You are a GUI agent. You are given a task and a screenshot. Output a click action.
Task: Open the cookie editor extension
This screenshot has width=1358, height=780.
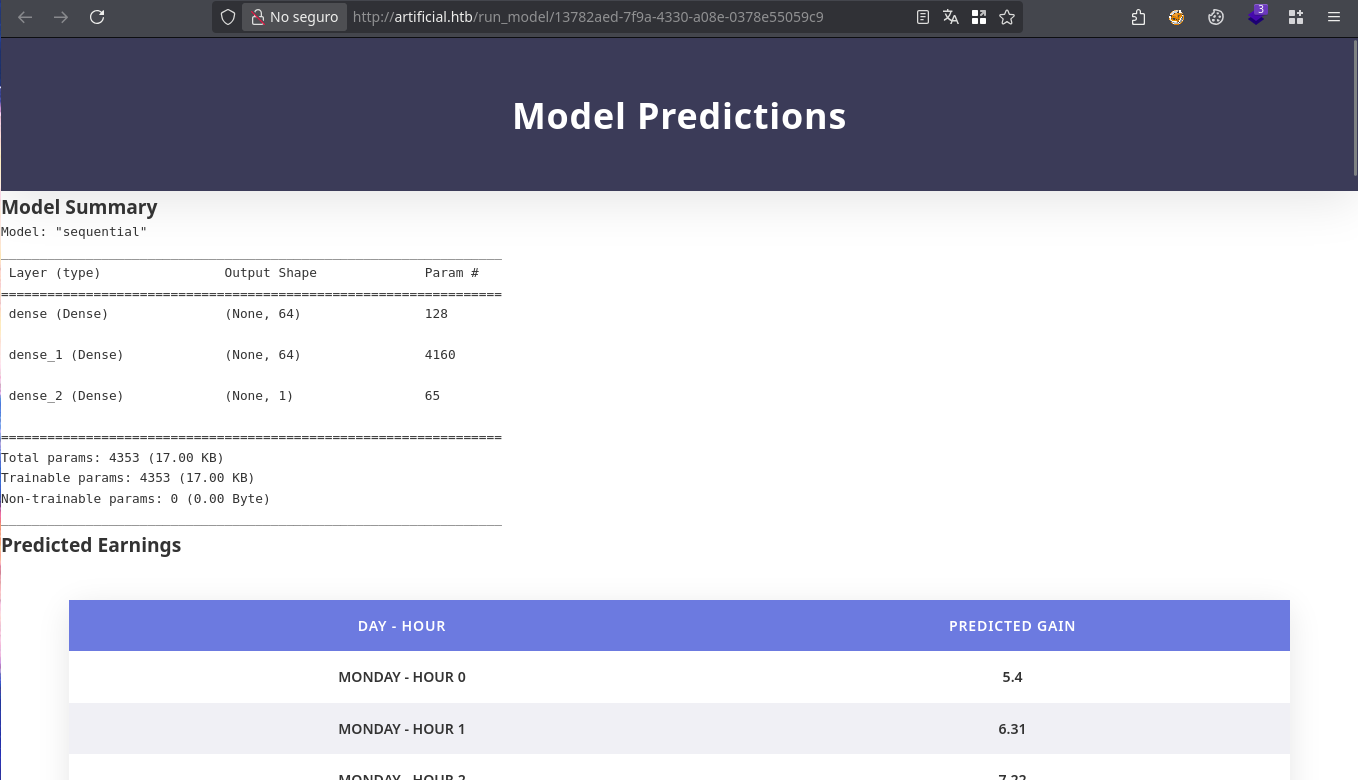point(1216,17)
